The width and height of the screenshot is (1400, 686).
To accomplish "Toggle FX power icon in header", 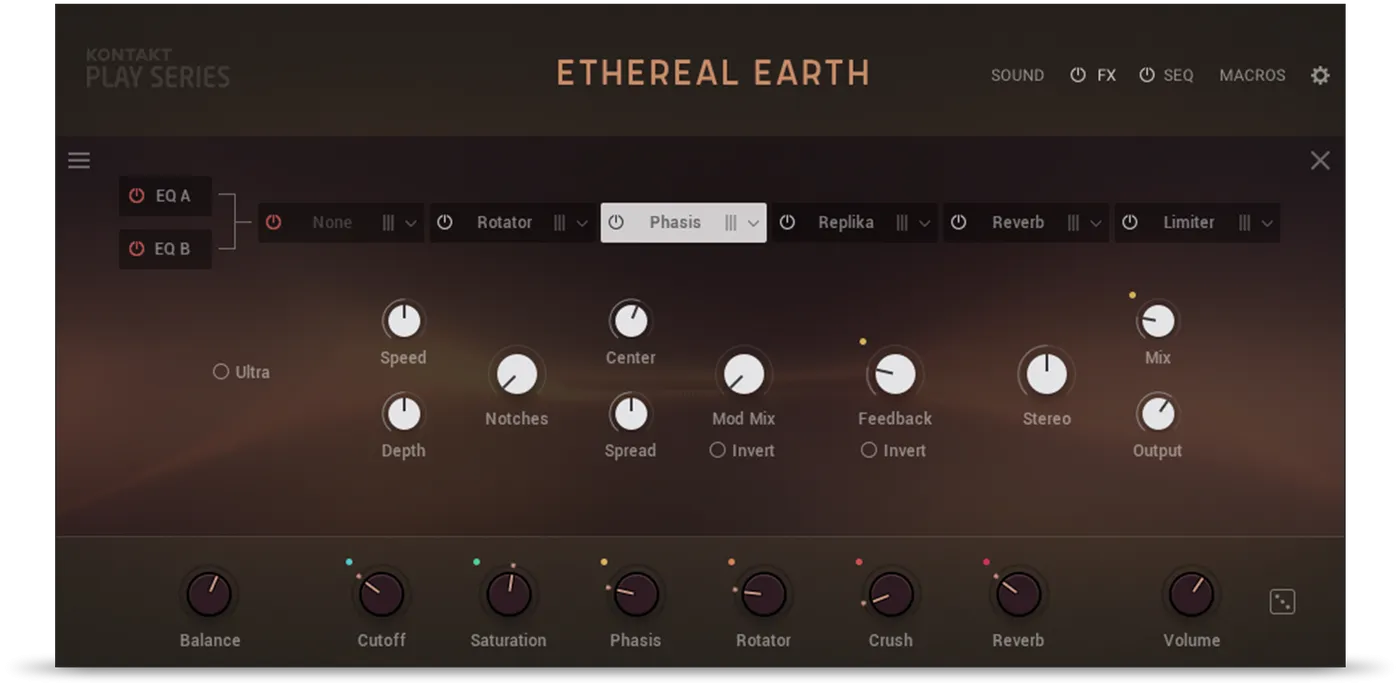I will click(x=1078, y=75).
